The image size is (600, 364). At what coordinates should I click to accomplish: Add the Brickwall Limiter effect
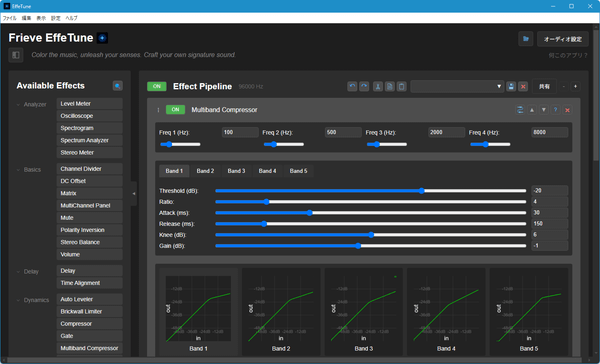click(90, 312)
